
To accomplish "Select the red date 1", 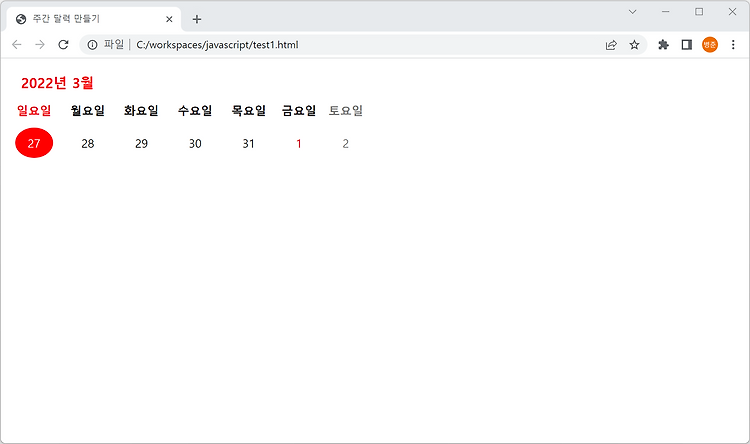I will click(x=299, y=144).
